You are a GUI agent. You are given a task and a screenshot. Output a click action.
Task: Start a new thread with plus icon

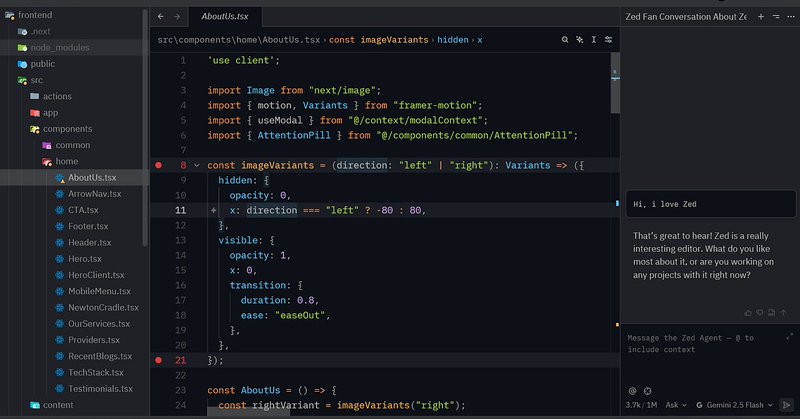point(761,16)
